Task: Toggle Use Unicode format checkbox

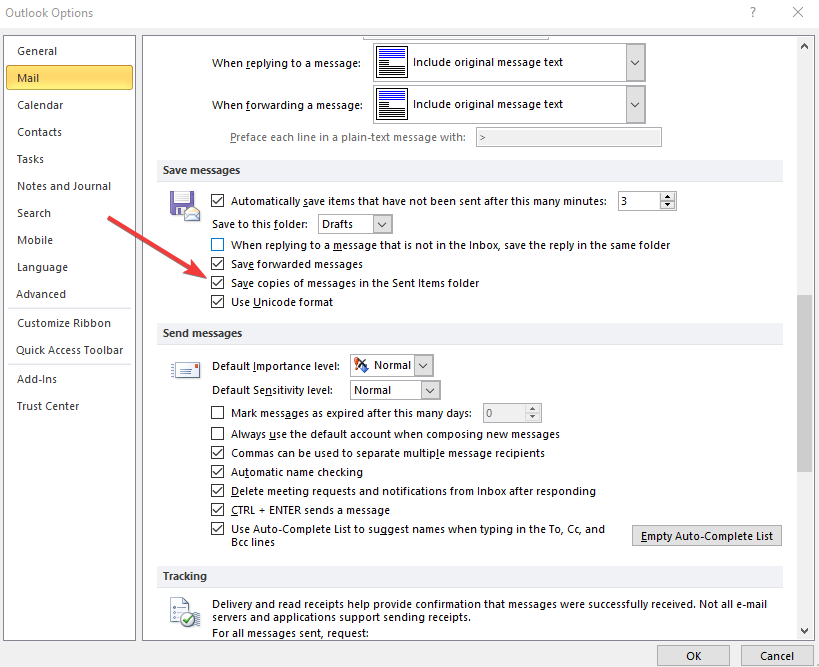Action: coord(217,301)
